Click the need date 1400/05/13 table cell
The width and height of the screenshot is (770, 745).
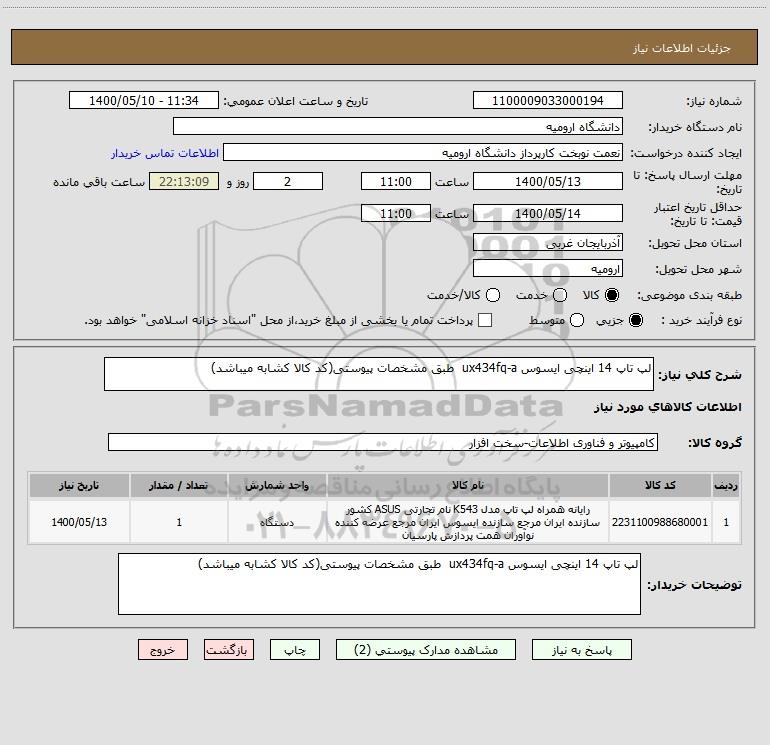[x=79, y=522]
